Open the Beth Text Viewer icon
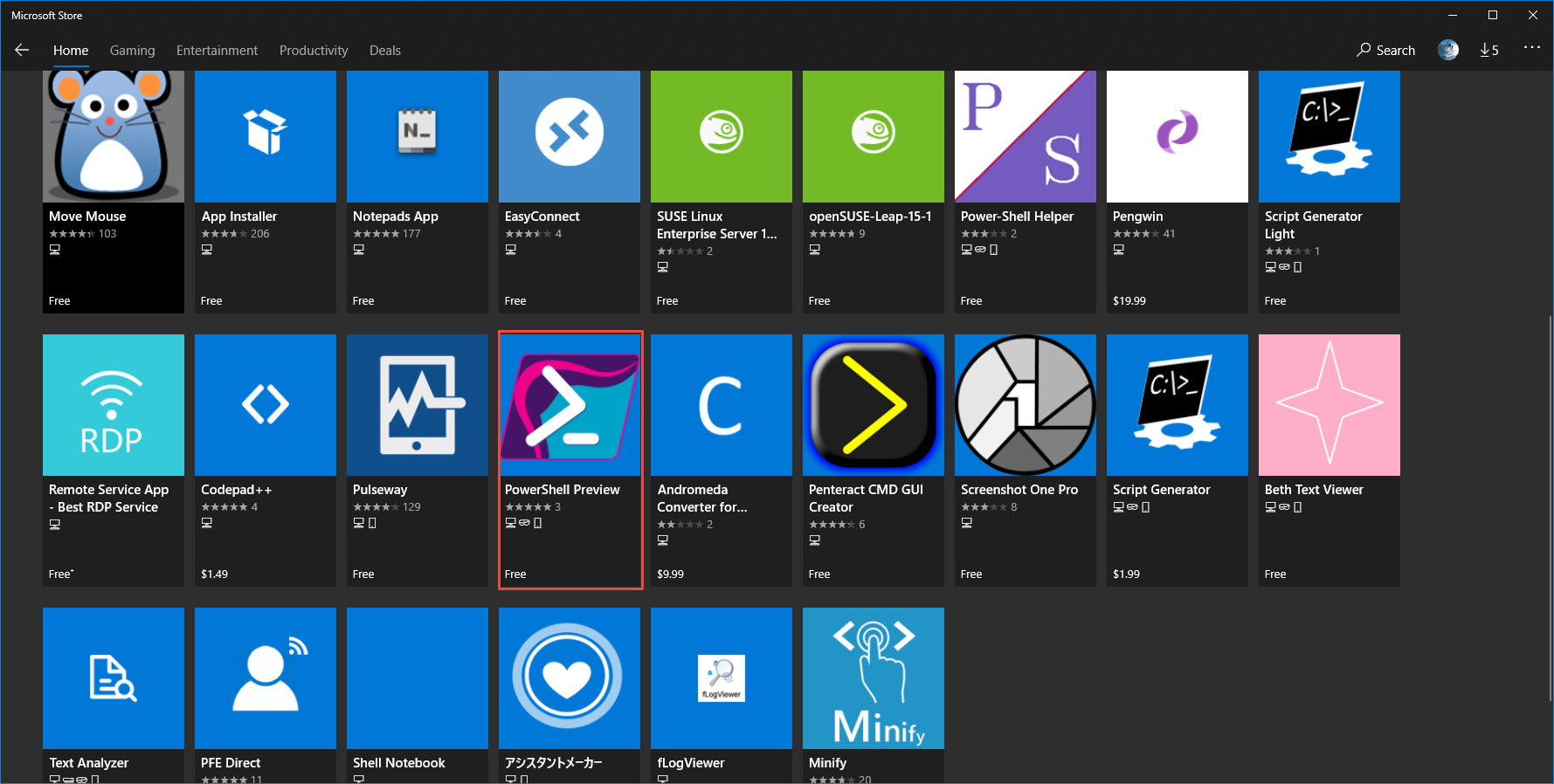Screen dimensions: 1554x784 tap(1330, 405)
